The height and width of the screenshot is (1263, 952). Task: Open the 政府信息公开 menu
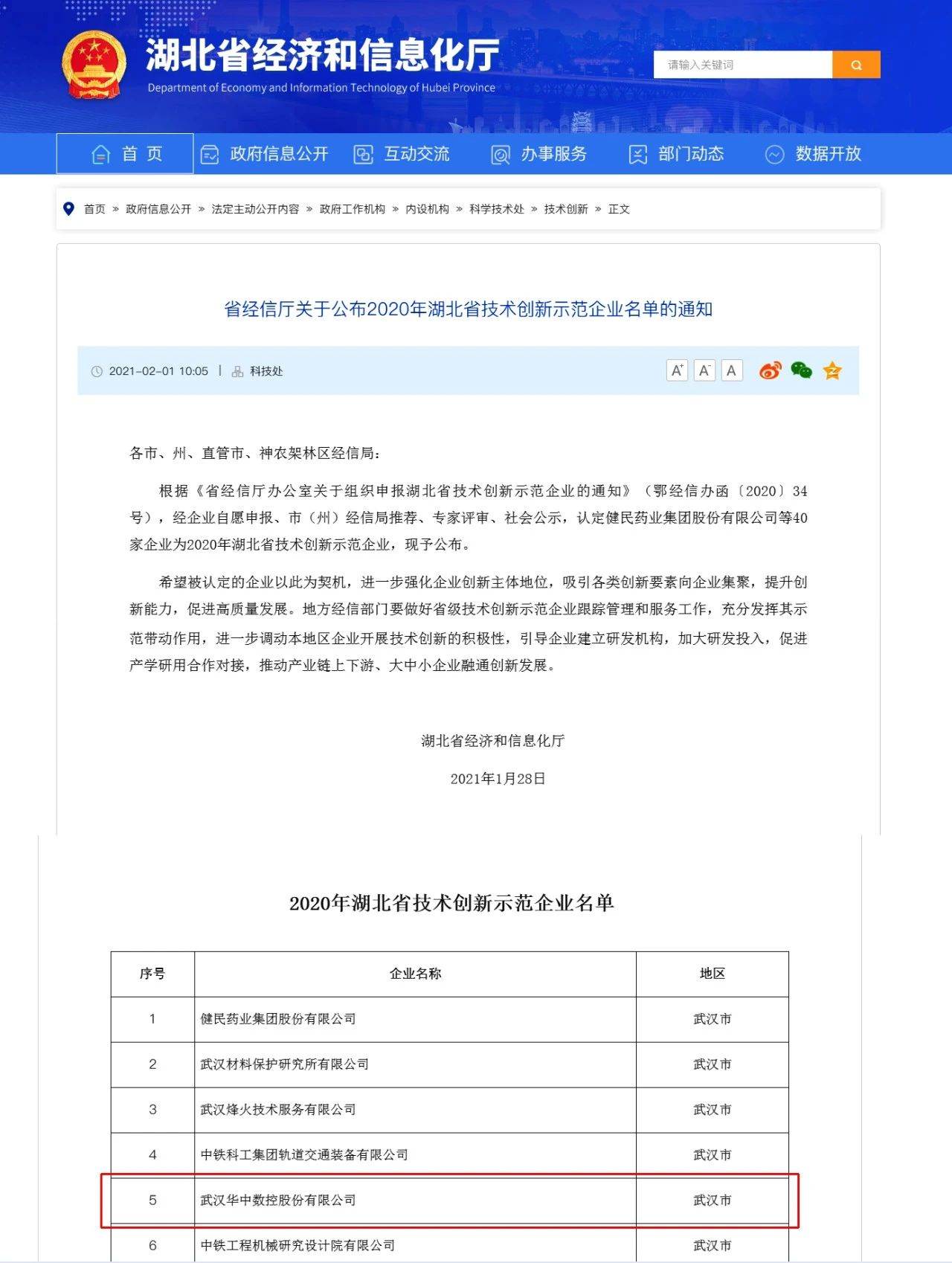click(x=265, y=154)
